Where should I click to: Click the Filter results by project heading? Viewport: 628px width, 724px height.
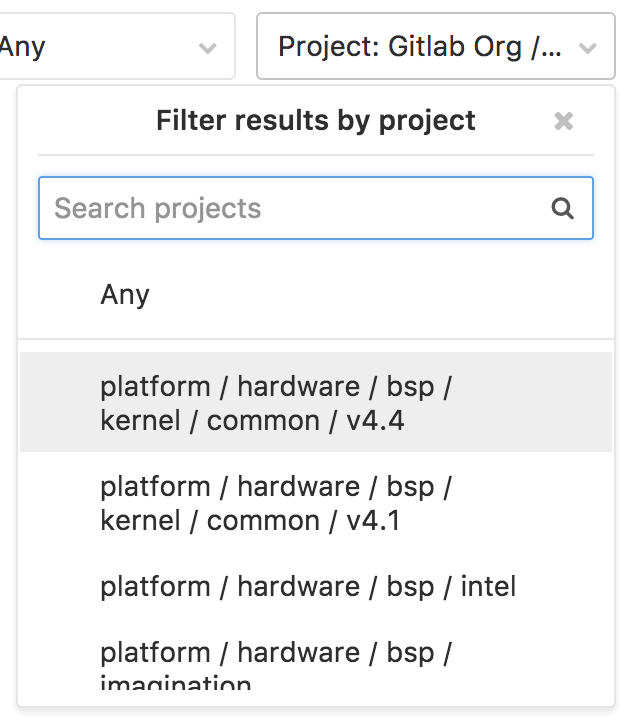coord(316,121)
